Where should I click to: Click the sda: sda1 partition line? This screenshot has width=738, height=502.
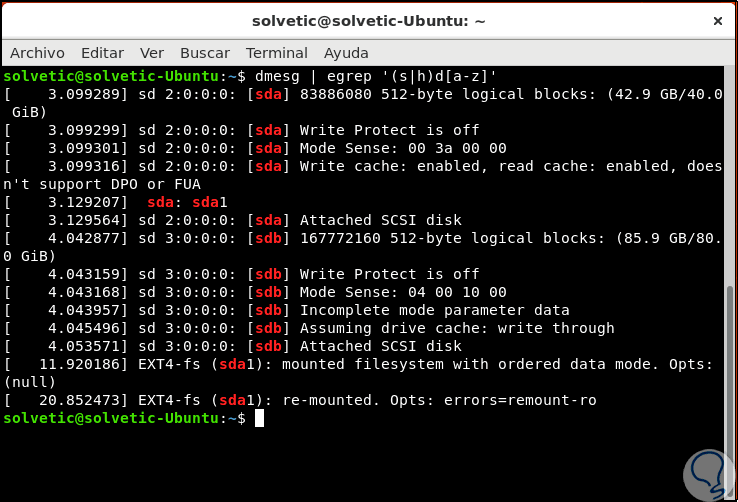[116, 202]
